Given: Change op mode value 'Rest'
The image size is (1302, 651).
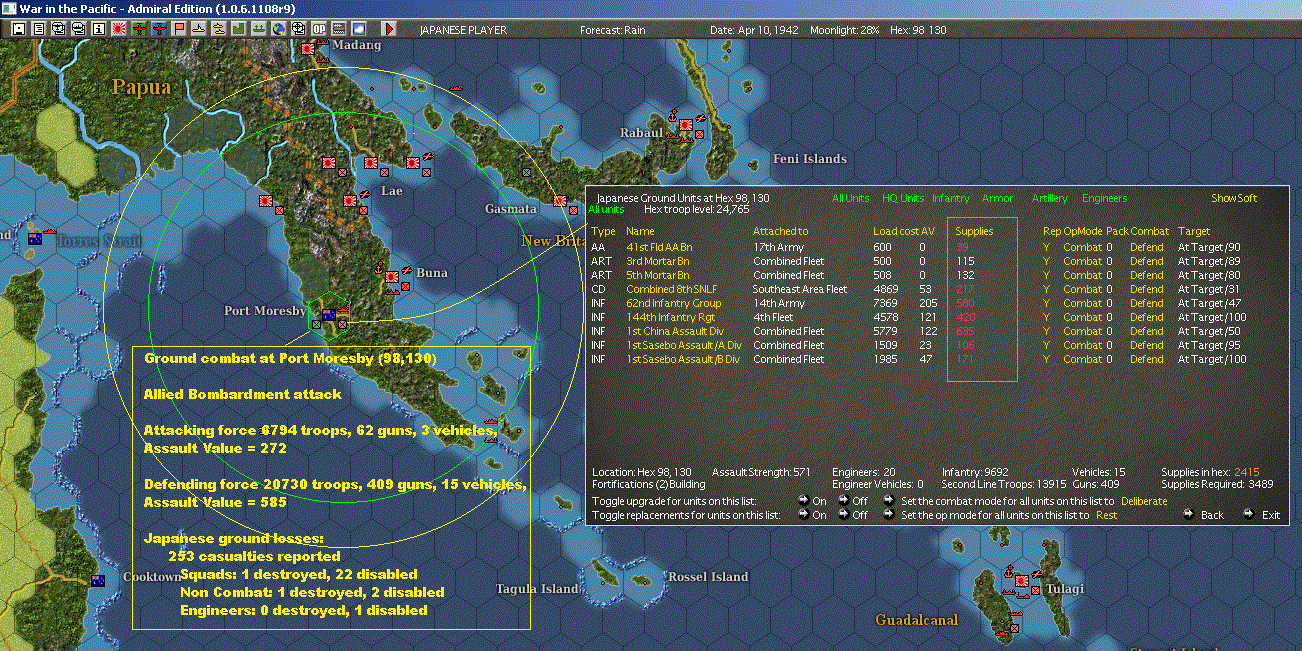Looking at the screenshot, I should coord(1106,515).
